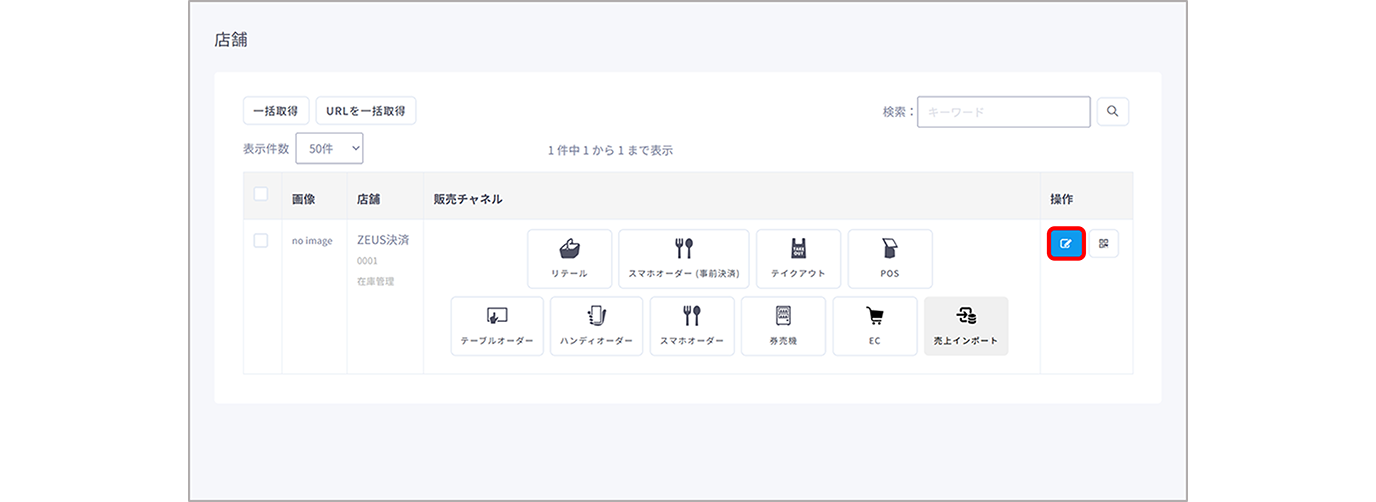Click the 操作 column header

pos(1062,199)
